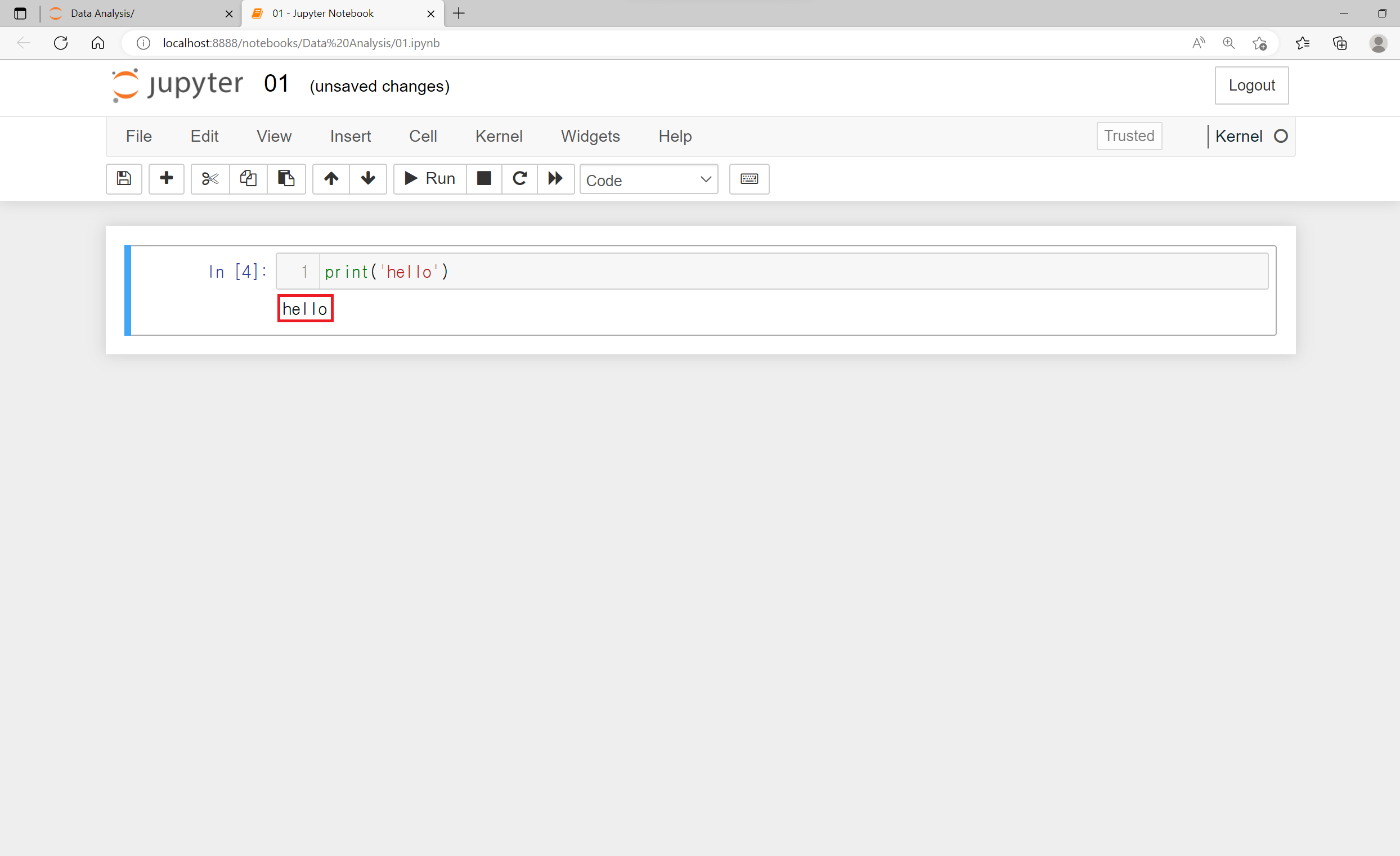Move selected cell up with arrow icon
1400x856 pixels.
click(x=331, y=179)
